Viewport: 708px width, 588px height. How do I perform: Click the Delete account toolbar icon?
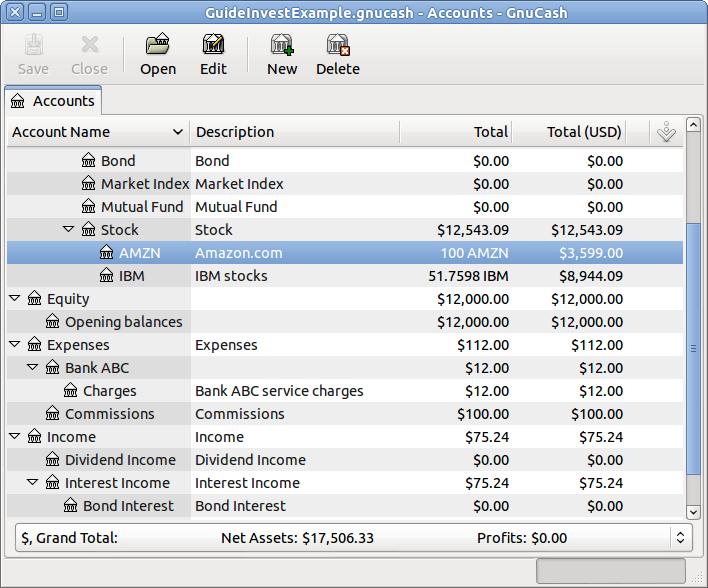[338, 45]
